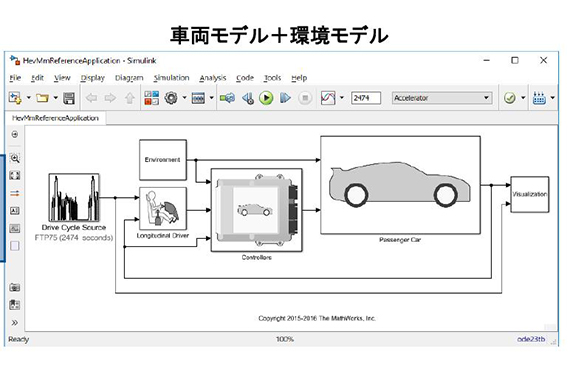Click the Stop simulation button

pyautogui.click(x=305, y=98)
